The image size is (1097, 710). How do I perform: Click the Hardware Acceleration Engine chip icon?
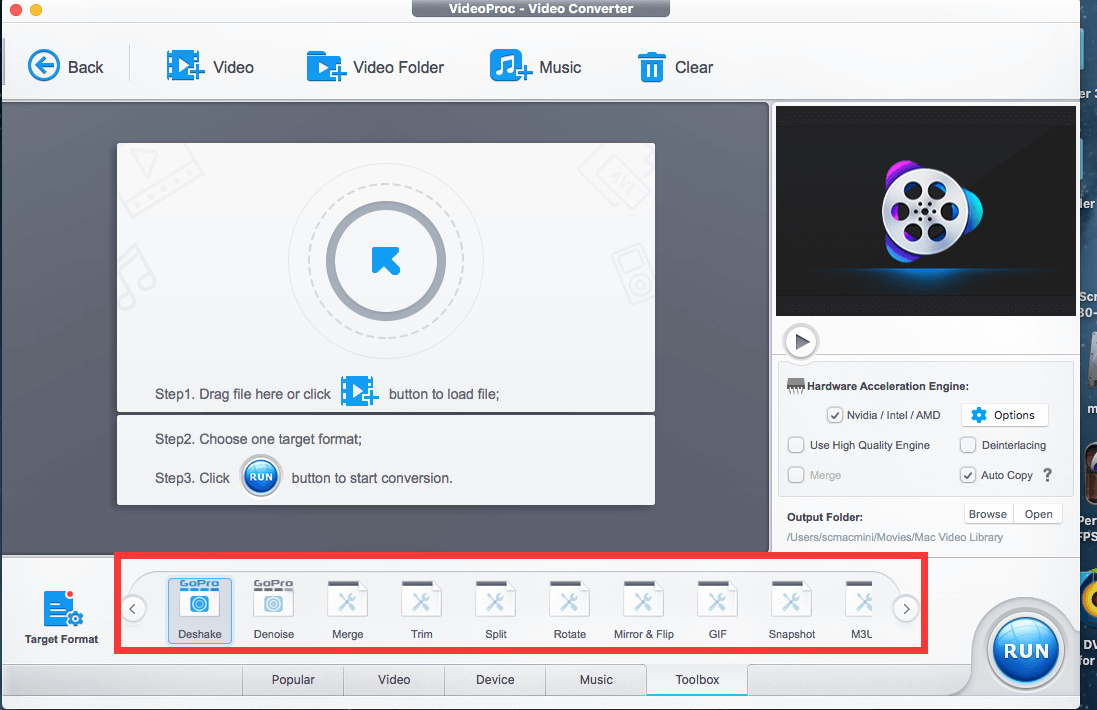[x=795, y=386]
